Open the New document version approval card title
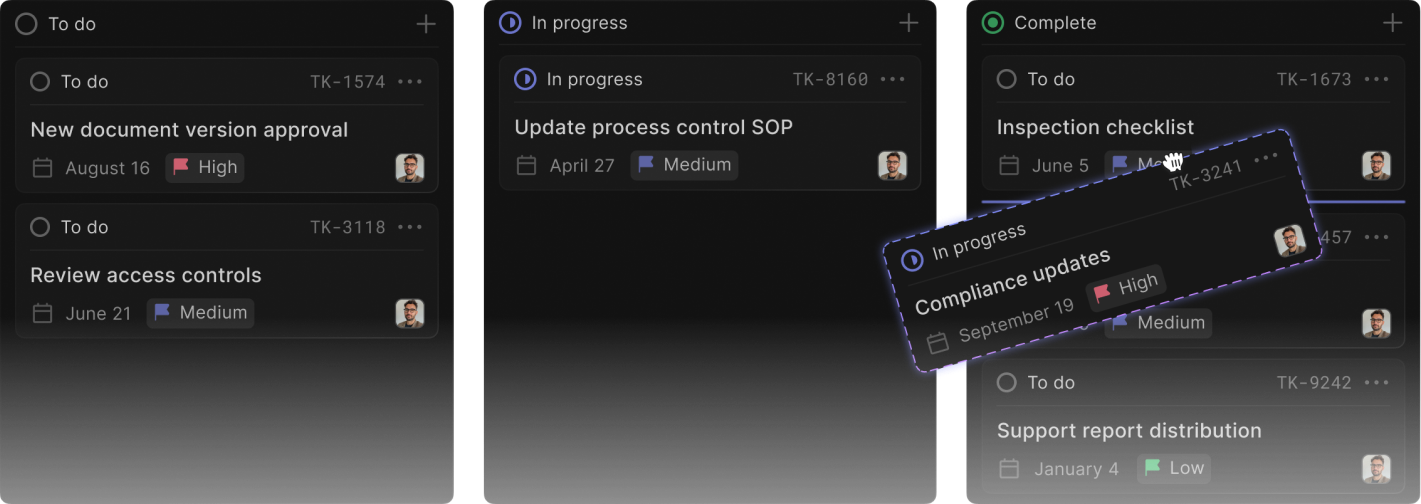 [189, 130]
